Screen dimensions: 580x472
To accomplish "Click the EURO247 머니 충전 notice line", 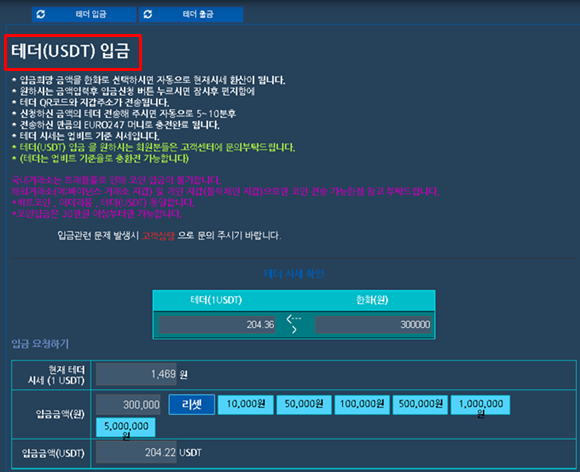I will (x=115, y=125).
